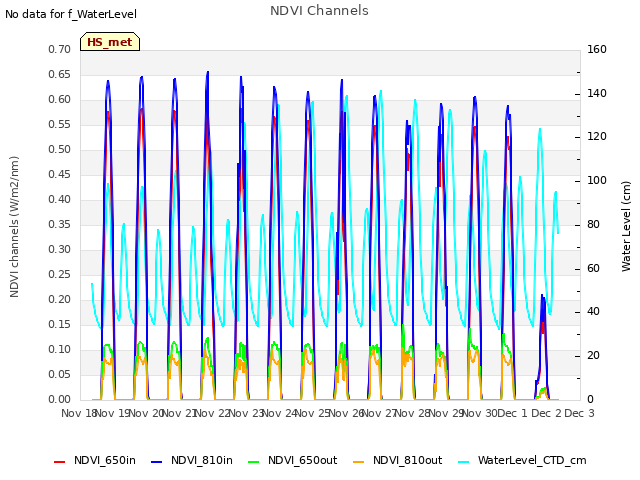
Task: Click the 40 water level tick label
Action: click(x=593, y=312)
